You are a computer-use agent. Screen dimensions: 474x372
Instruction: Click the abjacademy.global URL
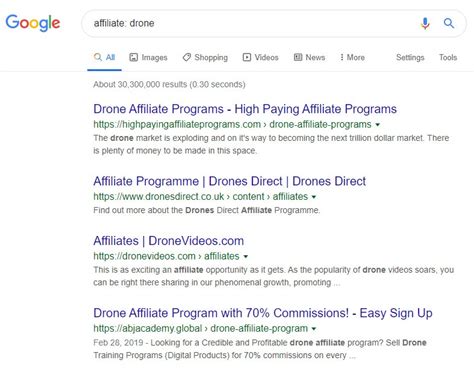tap(200, 328)
